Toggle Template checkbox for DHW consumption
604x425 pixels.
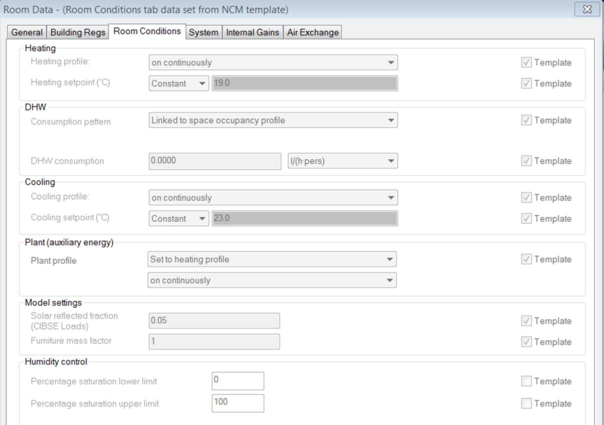pos(526,161)
